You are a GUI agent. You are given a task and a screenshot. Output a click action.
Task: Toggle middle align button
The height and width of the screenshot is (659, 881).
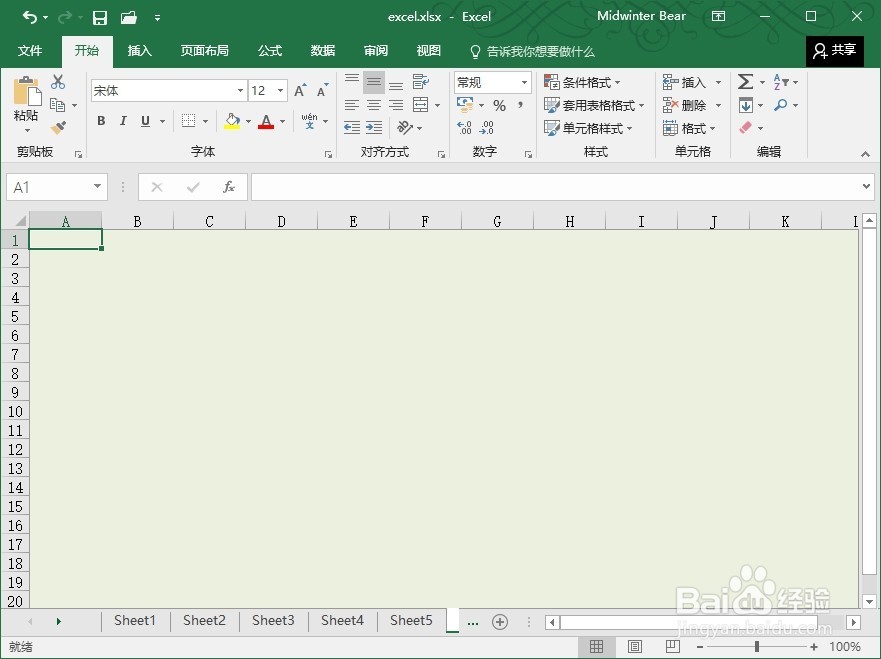tap(374, 82)
